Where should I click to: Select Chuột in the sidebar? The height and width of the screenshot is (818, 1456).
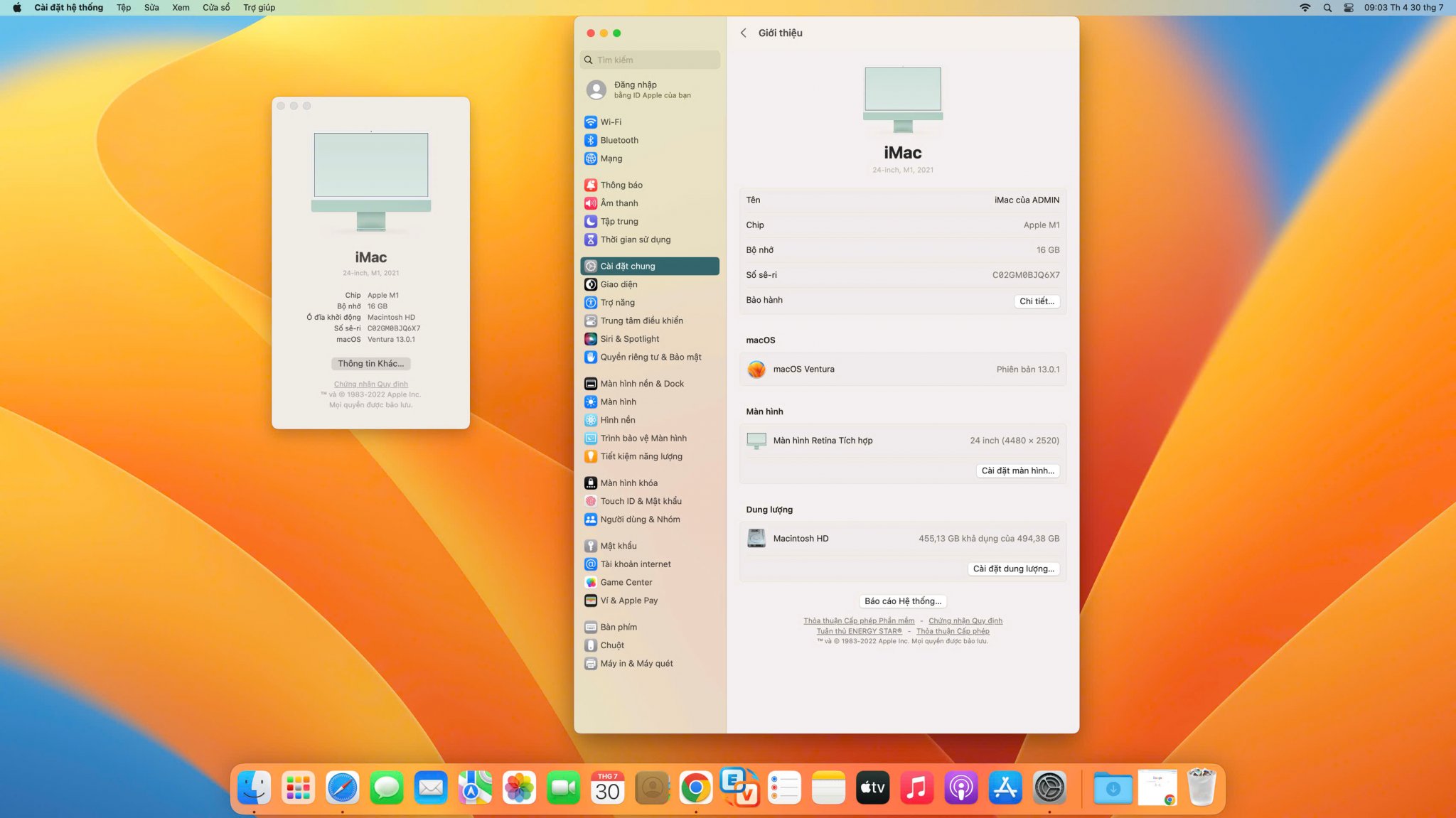(650, 645)
